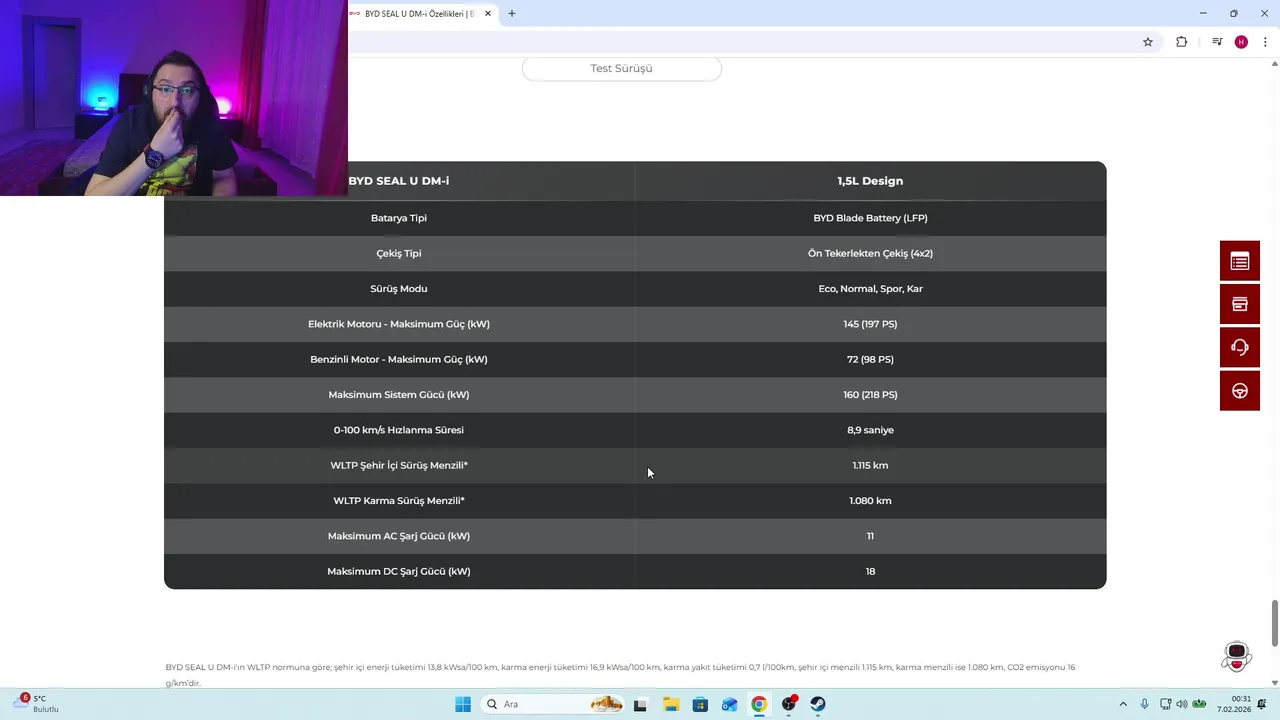Screen dimensions: 1280x720
Task: Open the media control music-list icon
Action: tap(1217, 42)
